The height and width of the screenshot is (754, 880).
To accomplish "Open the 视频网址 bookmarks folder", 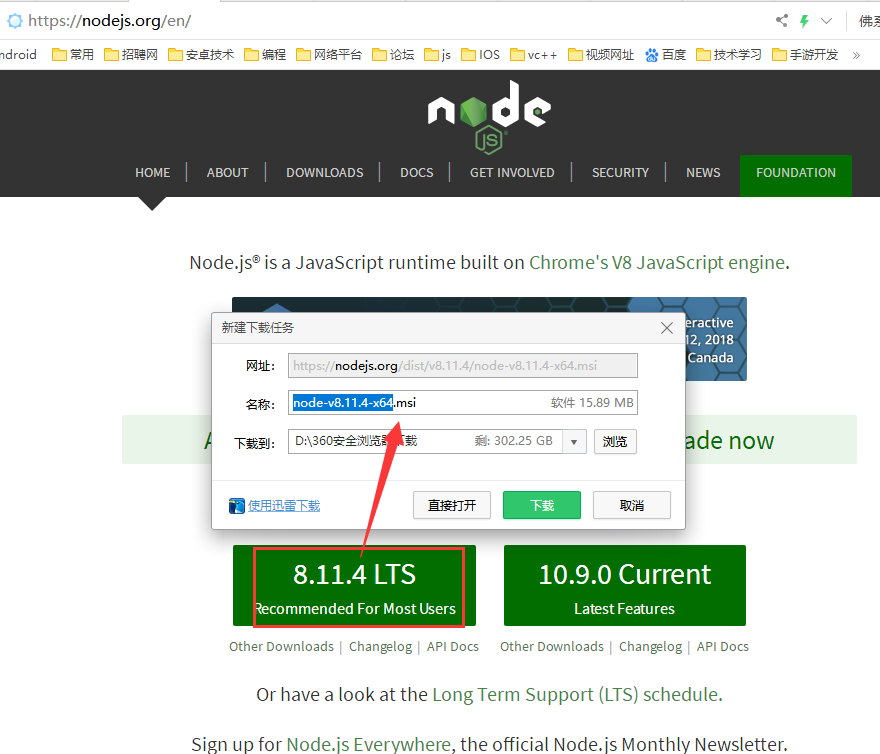I will (x=601, y=54).
